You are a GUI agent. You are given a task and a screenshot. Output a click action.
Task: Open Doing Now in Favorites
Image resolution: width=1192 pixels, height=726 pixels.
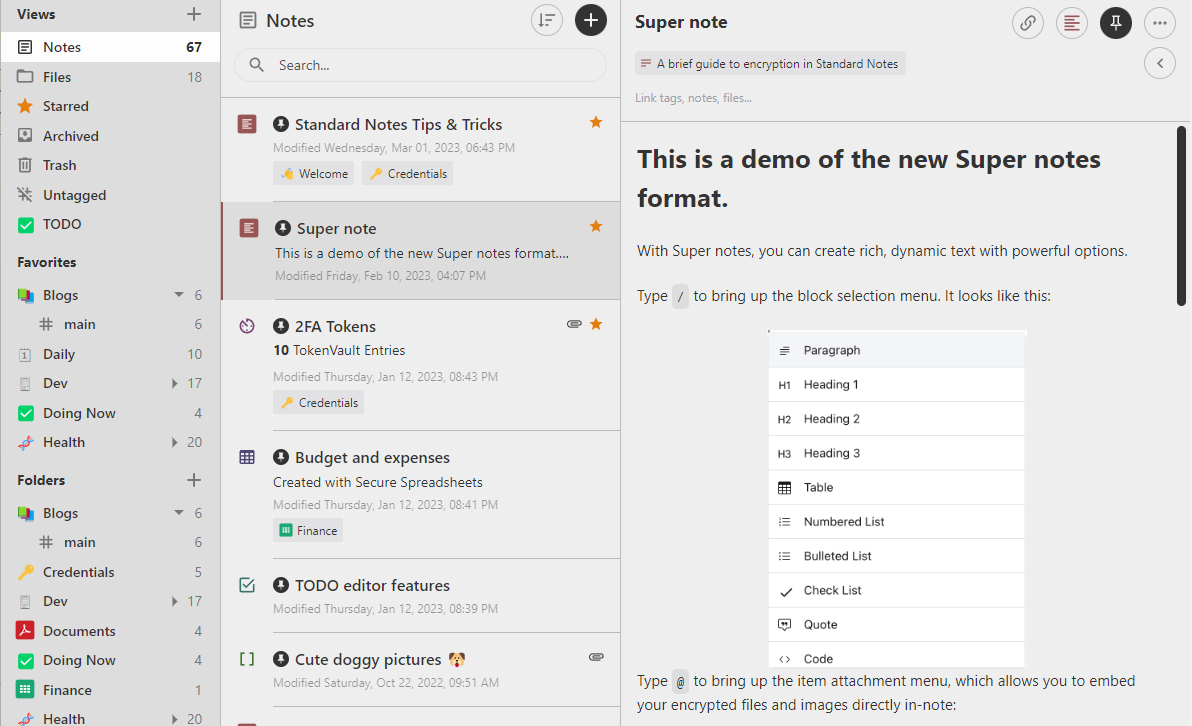click(x=110, y=413)
